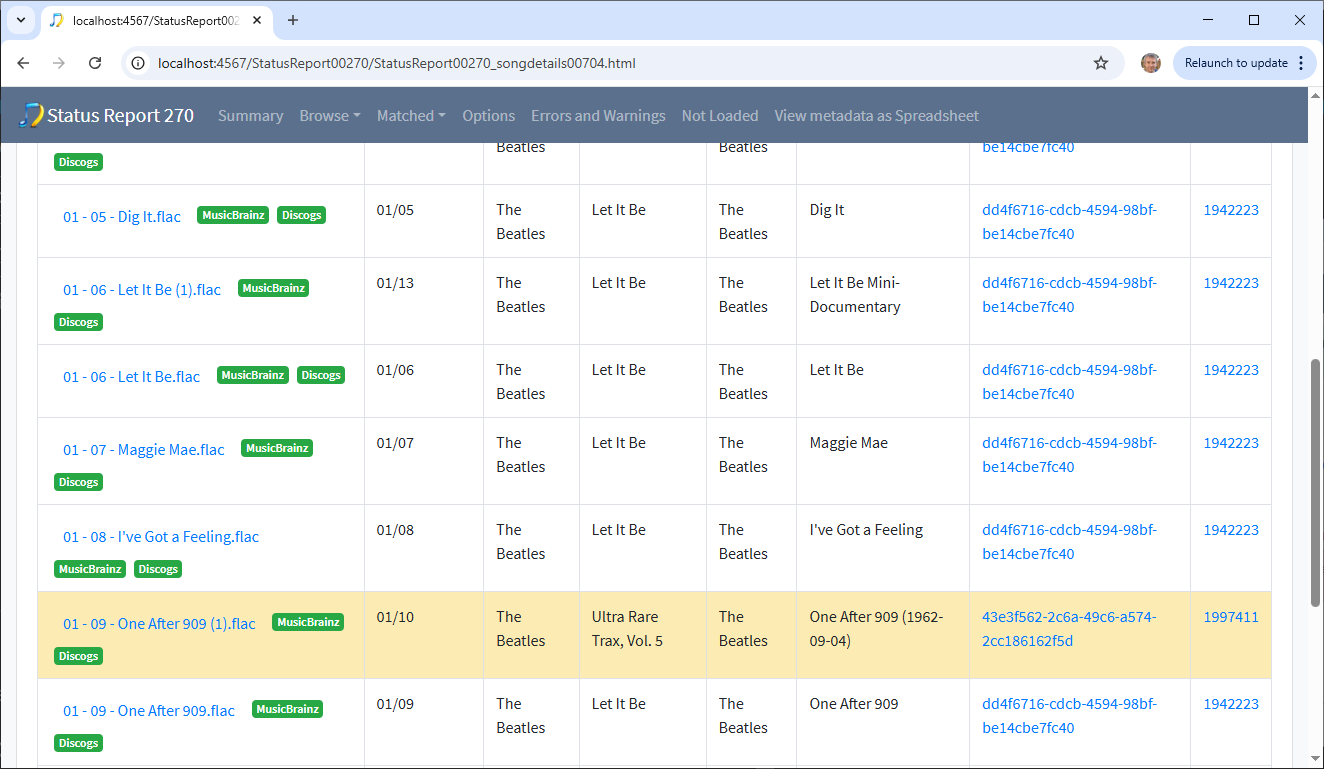Open a new browser tab
Image resolution: width=1324 pixels, height=769 pixels.
[293, 20]
